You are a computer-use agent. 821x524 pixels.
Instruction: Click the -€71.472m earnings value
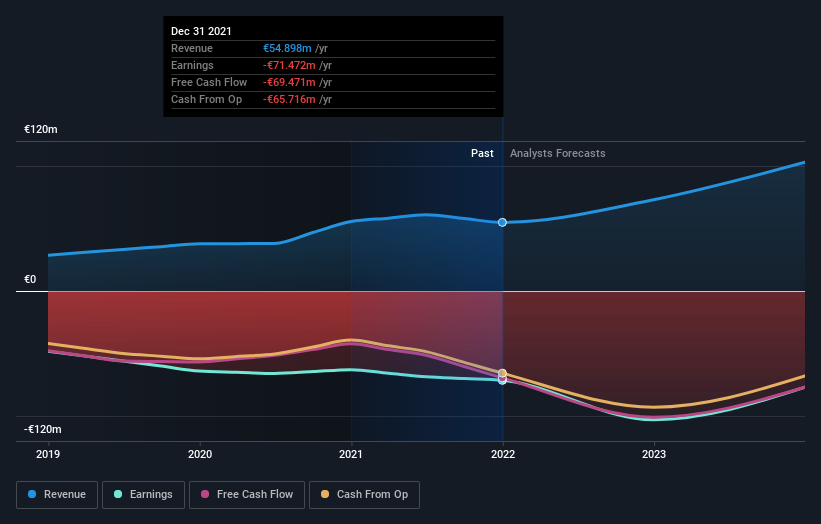tap(289, 65)
